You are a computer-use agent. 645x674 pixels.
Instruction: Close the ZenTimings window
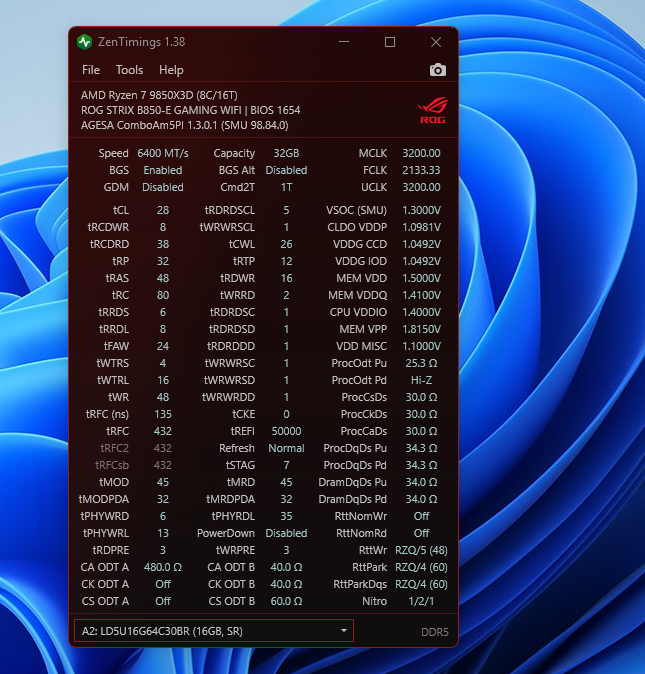pos(436,42)
